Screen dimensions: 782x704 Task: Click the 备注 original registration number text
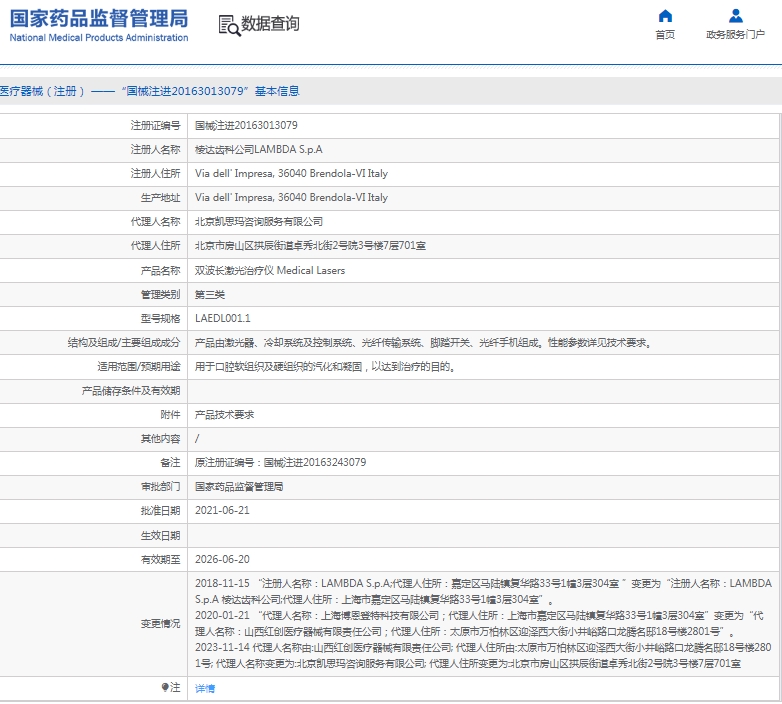pos(280,462)
